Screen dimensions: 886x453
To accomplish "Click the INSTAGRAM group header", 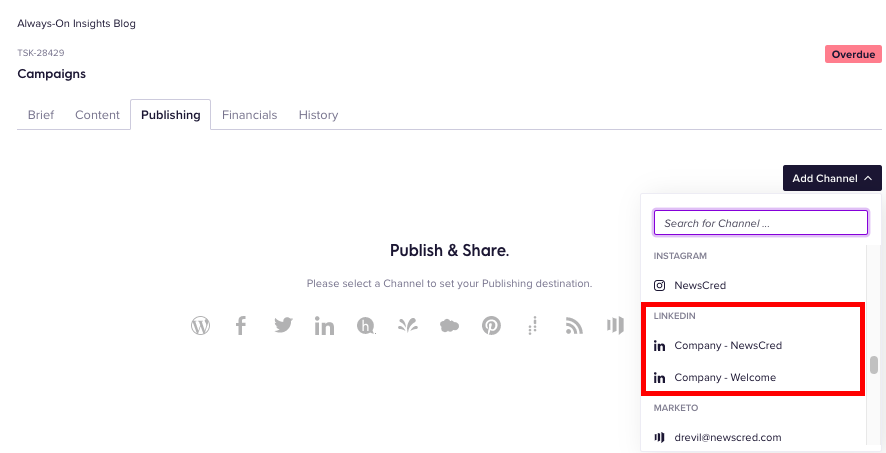I will point(680,256).
